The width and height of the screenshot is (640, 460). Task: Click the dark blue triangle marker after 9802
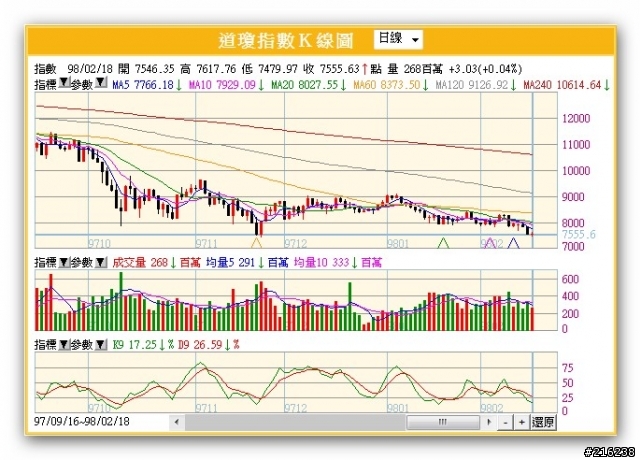pyautogui.click(x=513, y=243)
